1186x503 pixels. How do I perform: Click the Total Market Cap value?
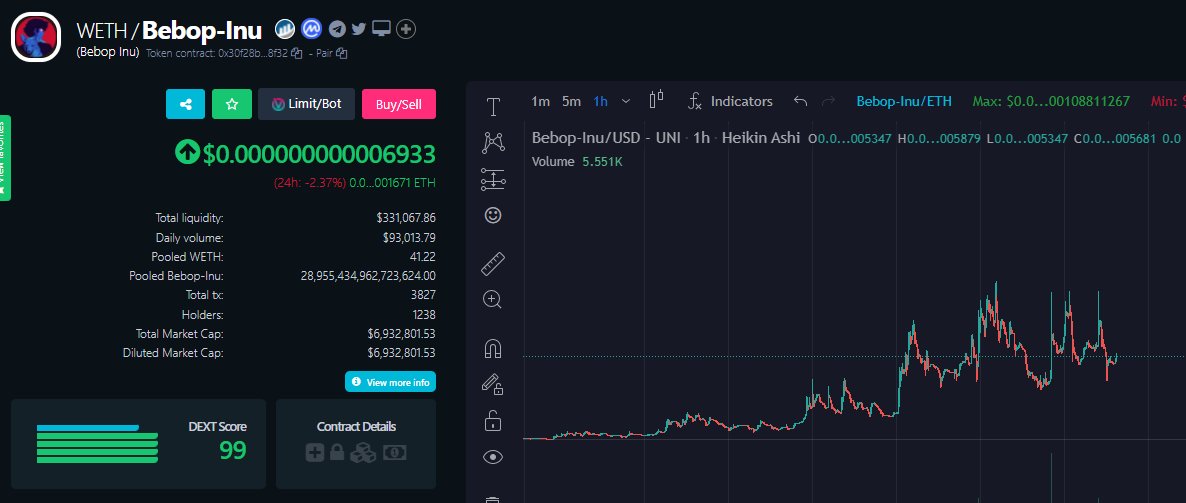(402, 334)
